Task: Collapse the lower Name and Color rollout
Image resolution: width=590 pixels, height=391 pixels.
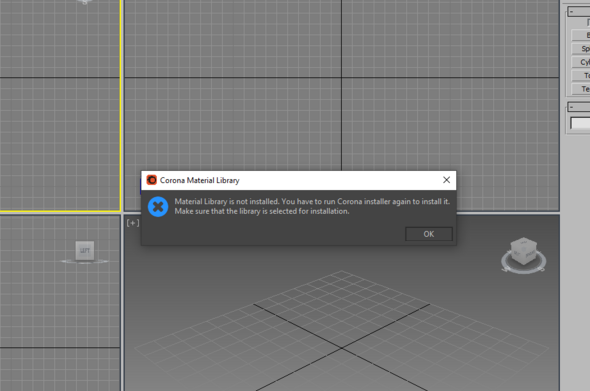Action: point(579,107)
